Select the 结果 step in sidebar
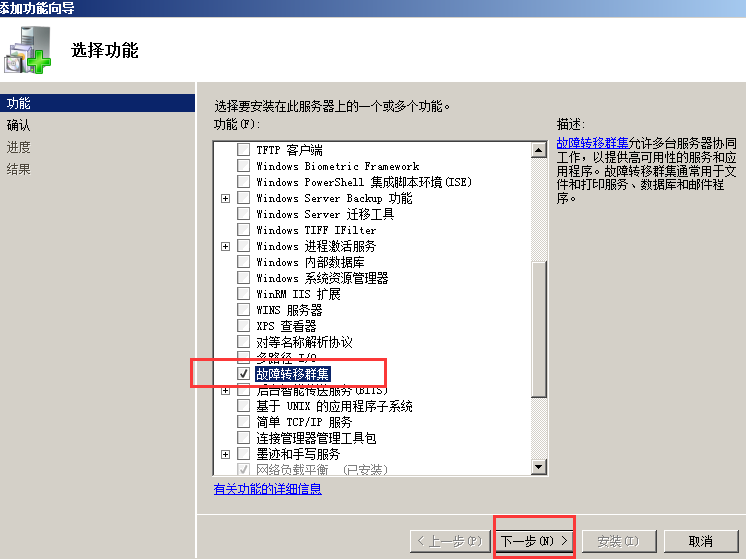Screen dimensions: 746x559 pyautogui.click(x=19, y=169)
